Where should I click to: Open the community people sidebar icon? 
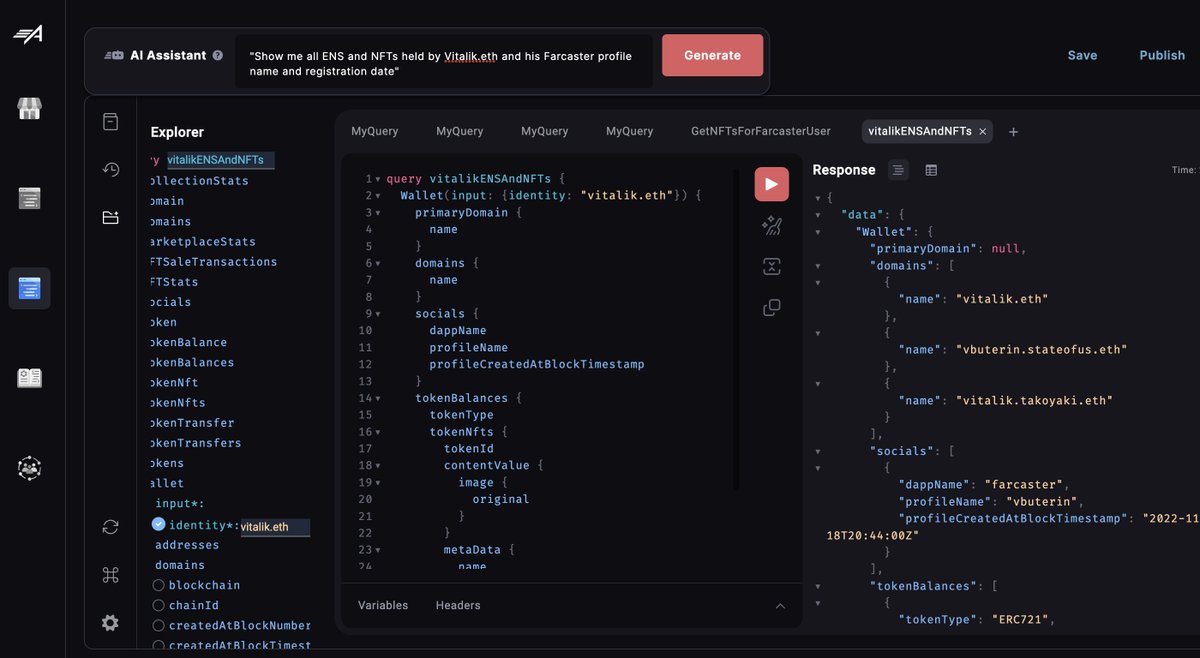click(29, 467)
